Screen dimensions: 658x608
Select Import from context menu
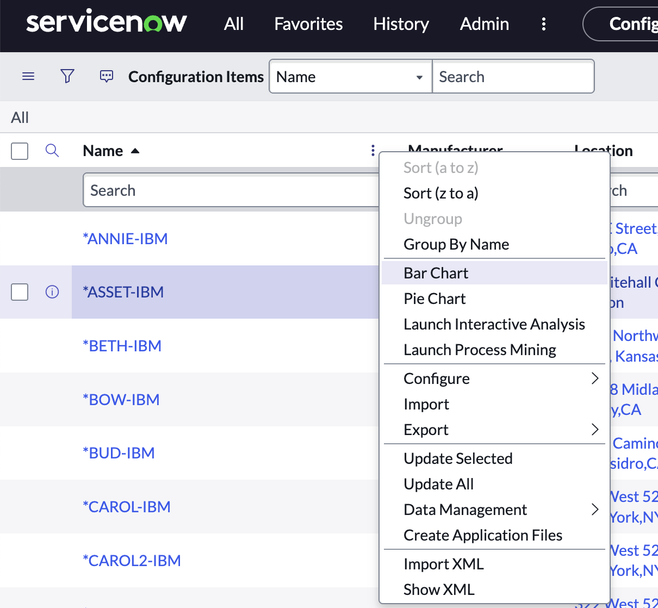coord(494,404)
